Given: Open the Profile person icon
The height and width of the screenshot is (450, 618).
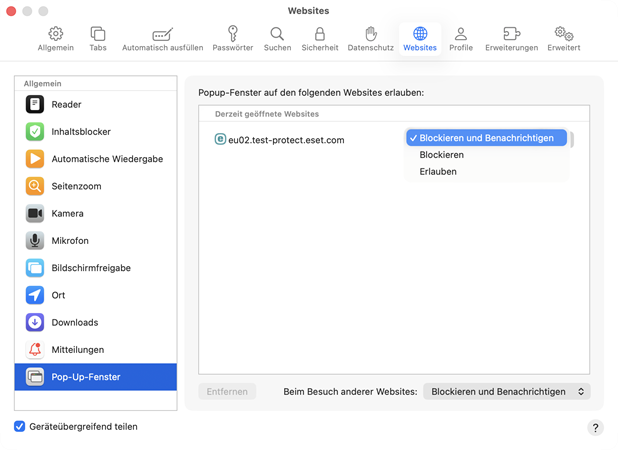Looking at the screenshot, I should 461,34.
